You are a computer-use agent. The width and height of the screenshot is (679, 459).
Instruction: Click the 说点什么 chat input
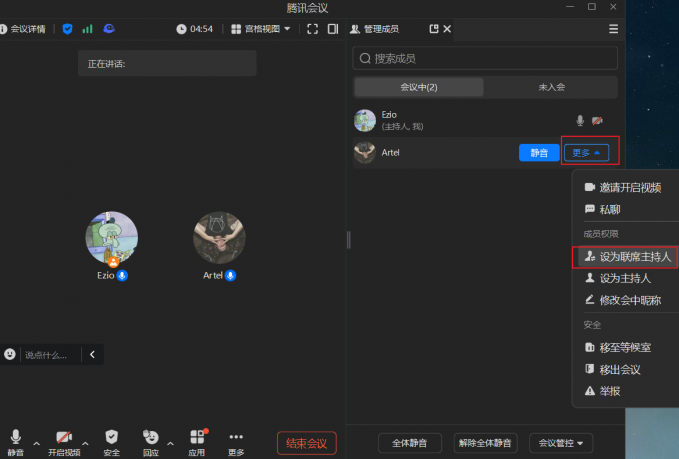(48, 355)
